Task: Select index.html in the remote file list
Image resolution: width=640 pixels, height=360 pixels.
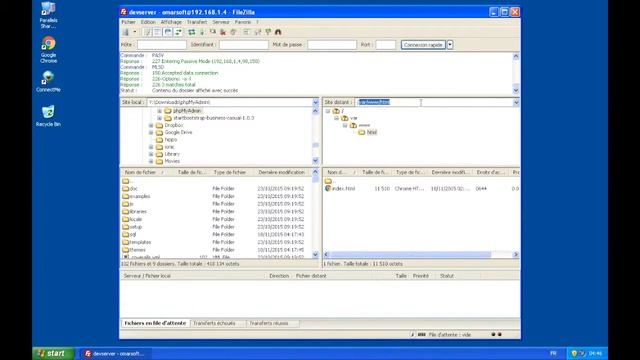Action: click(x=343, y=189)
